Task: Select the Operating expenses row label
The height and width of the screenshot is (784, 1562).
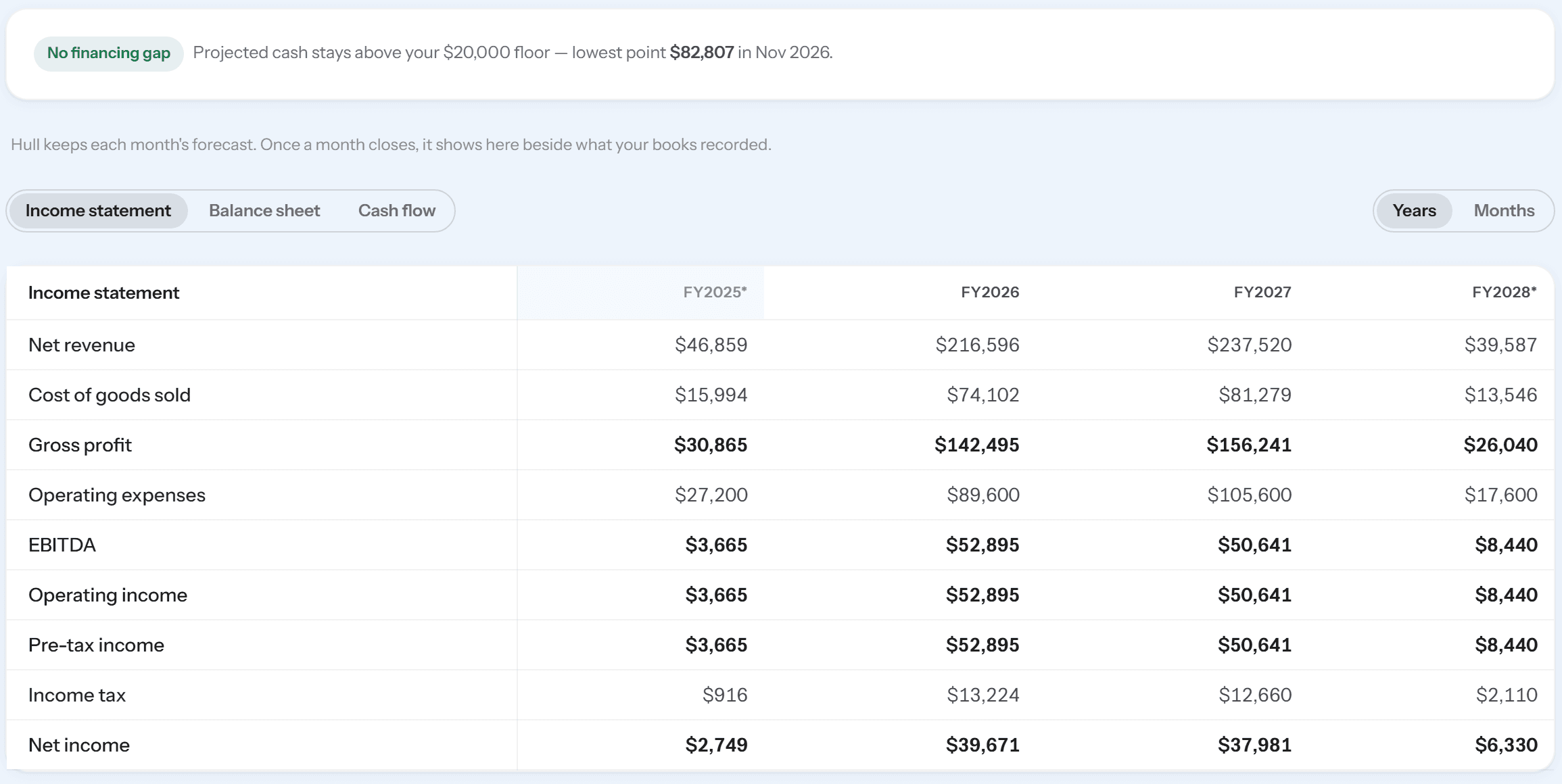Action: tap(117, 495)
